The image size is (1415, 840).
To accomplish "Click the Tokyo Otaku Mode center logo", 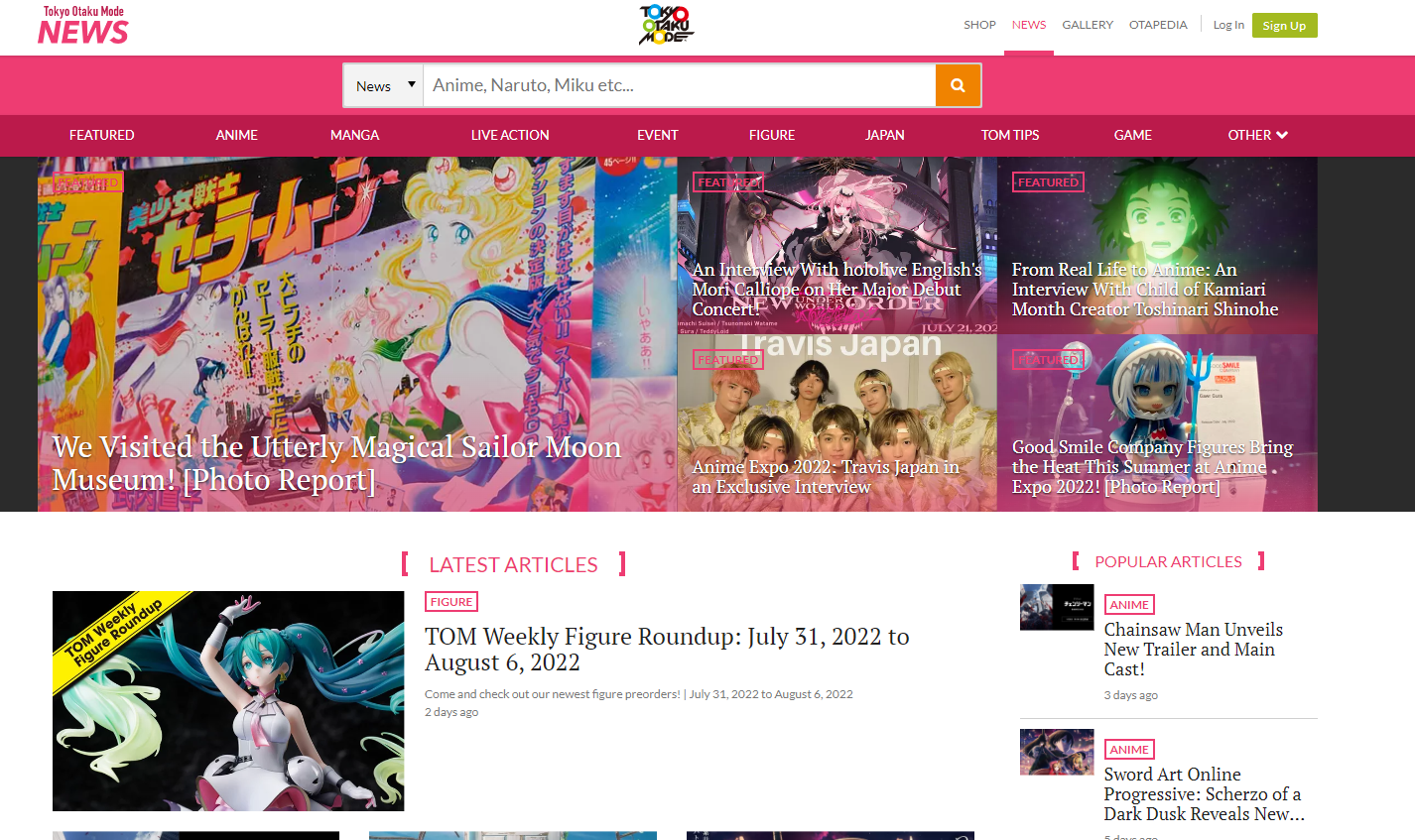I will click(665, 25).
